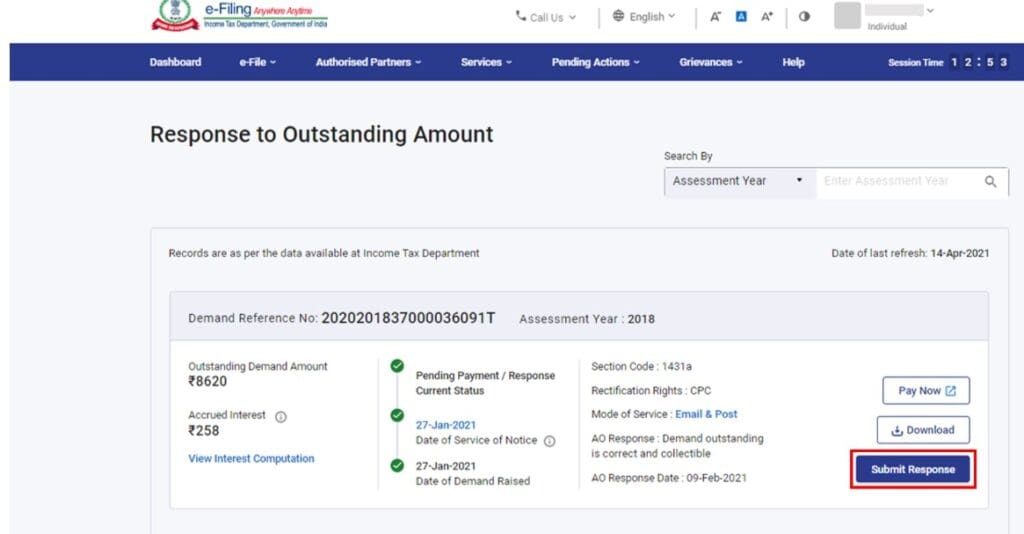Image resolution: width=1024 pixels, height=534 pixels.
Task: Toggle the high contrast mode icon
Action: coord(804,17)
